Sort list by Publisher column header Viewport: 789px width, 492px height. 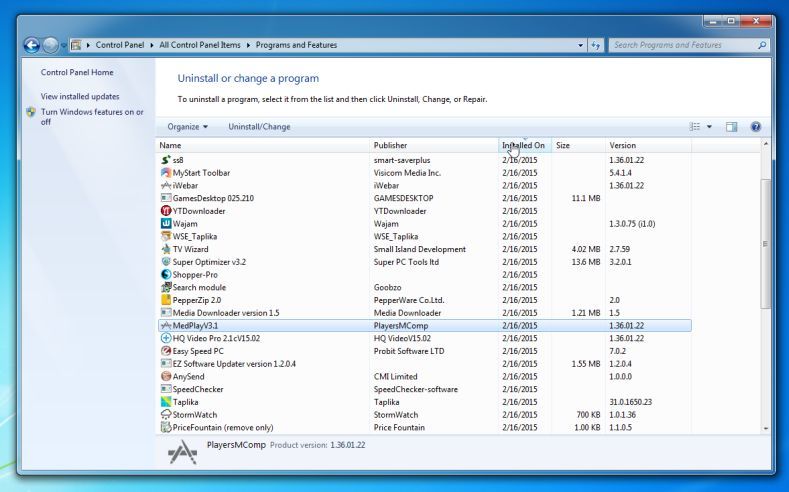click(x=390, y=146)
